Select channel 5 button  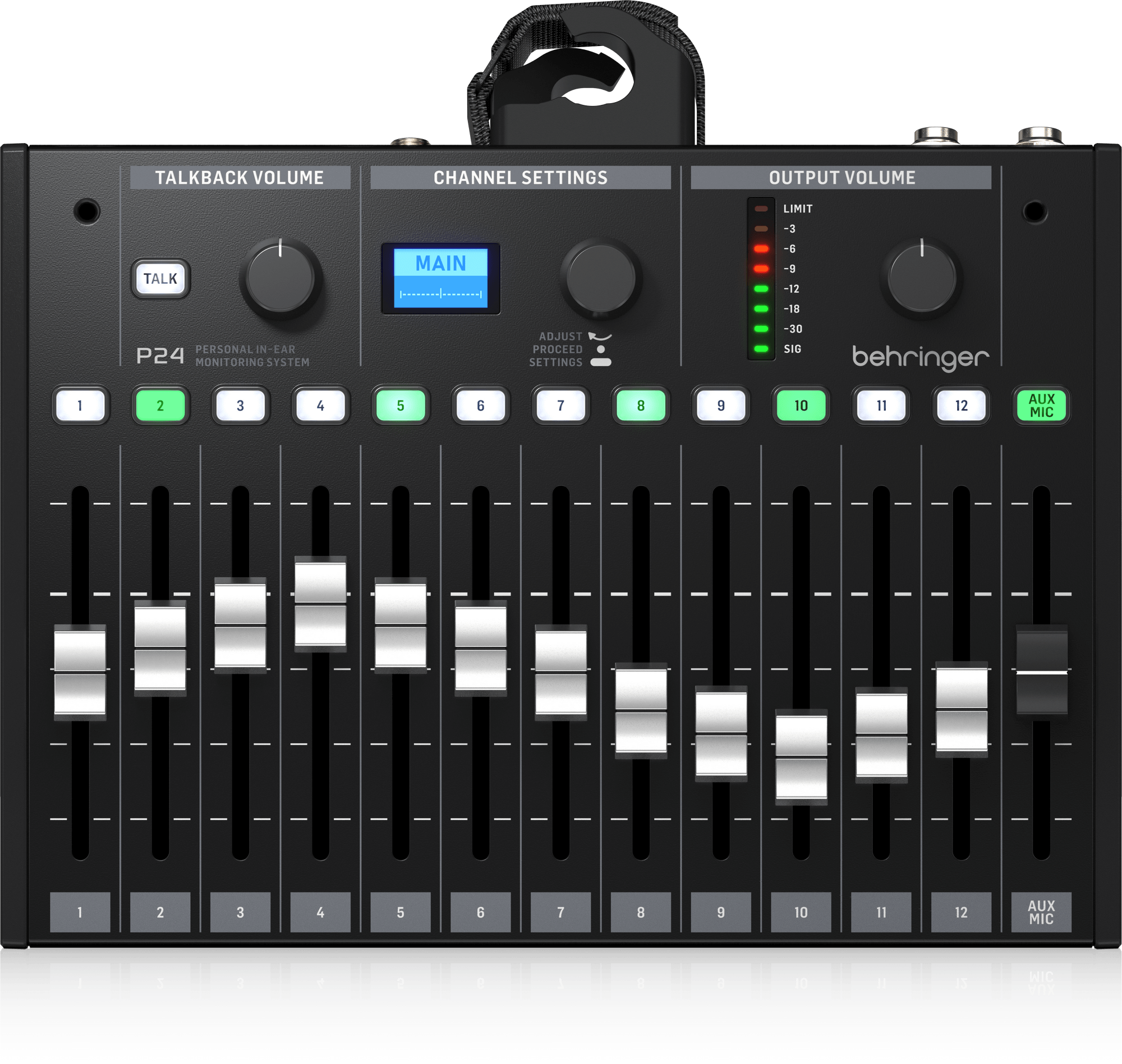tap(401, 404)
